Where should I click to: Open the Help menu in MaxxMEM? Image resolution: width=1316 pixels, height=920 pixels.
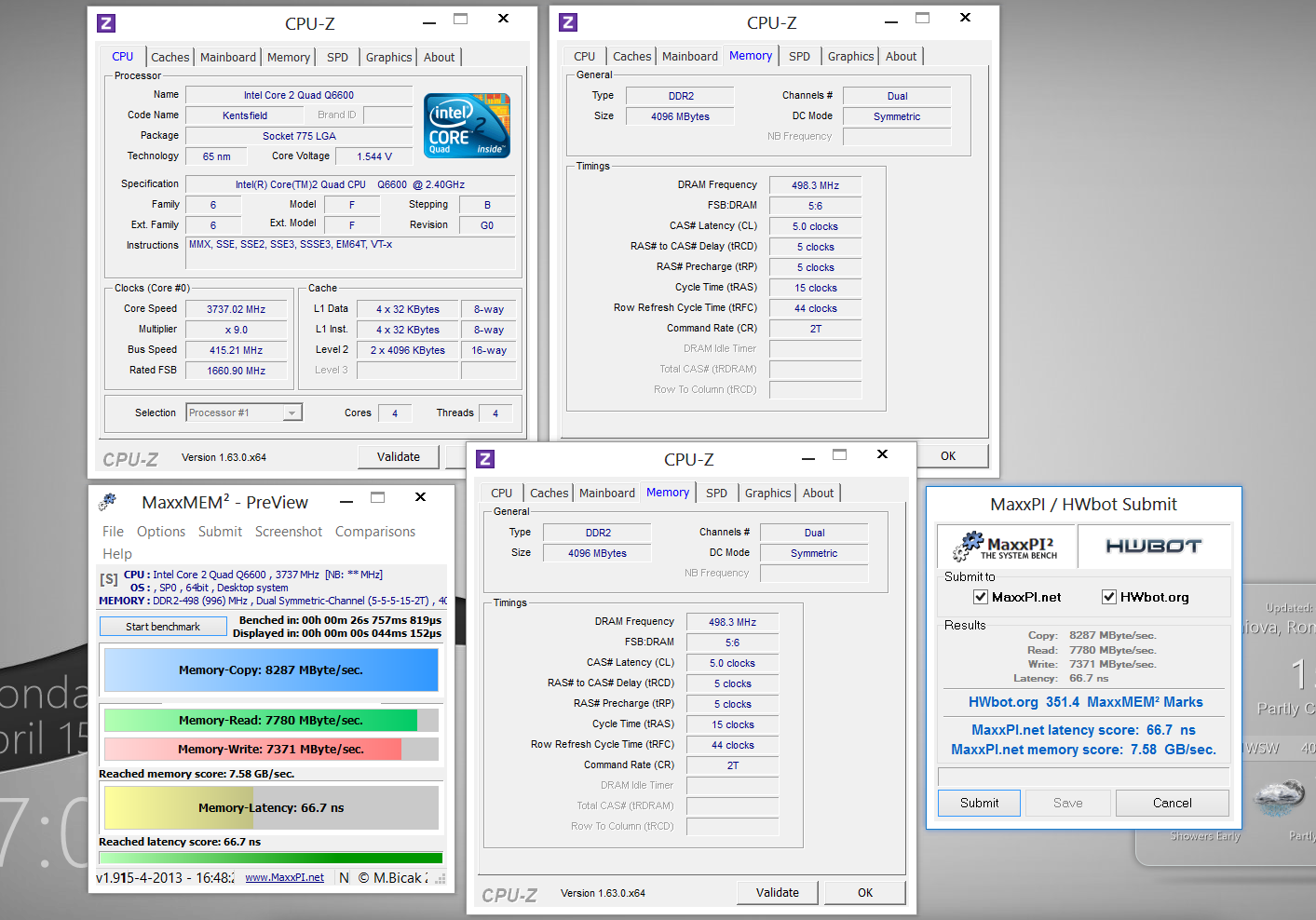click(x=117, y=553)
